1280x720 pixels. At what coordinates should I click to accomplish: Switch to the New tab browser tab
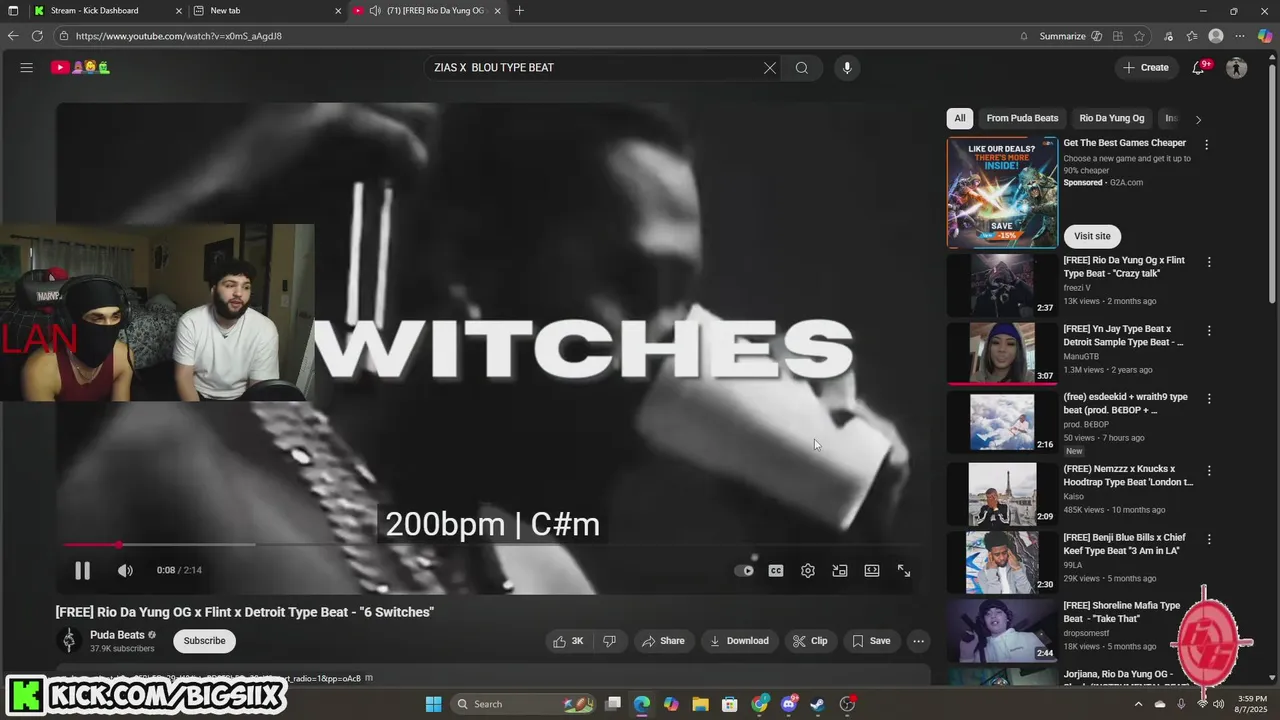coord(265,11)
